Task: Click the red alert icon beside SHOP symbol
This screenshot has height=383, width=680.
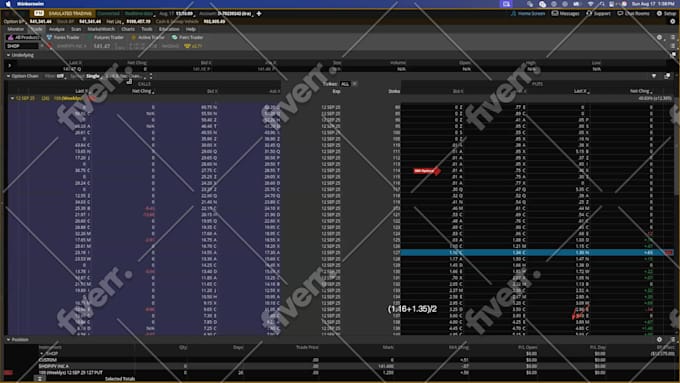Action: (x=50, y=46)
